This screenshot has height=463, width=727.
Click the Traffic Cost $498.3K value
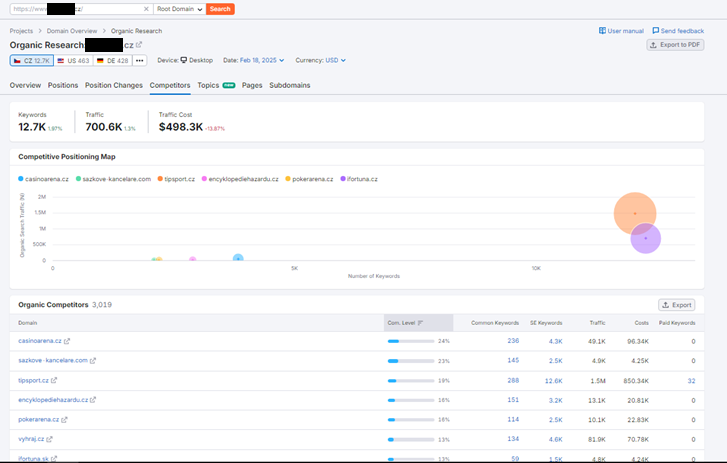tap(181, 127)
